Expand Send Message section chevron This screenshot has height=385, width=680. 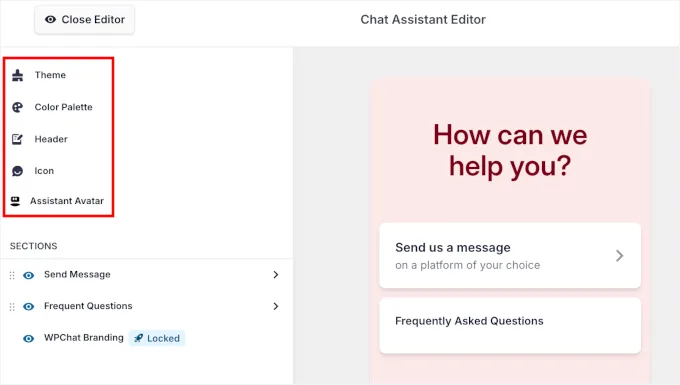[x=276, y=274]
